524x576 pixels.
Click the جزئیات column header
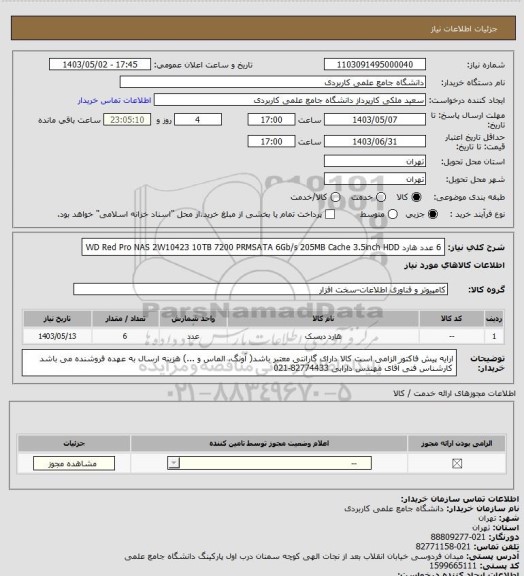[x=74, y=443]
